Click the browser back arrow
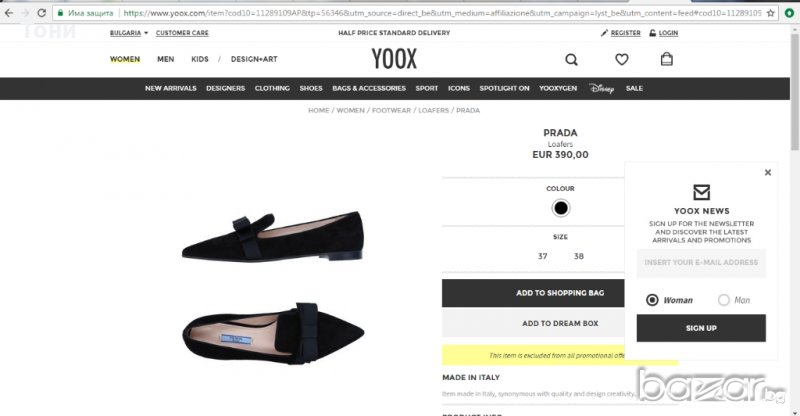Image resolution: width=800 pixels, height=416 pixels. tap(9, 14)
